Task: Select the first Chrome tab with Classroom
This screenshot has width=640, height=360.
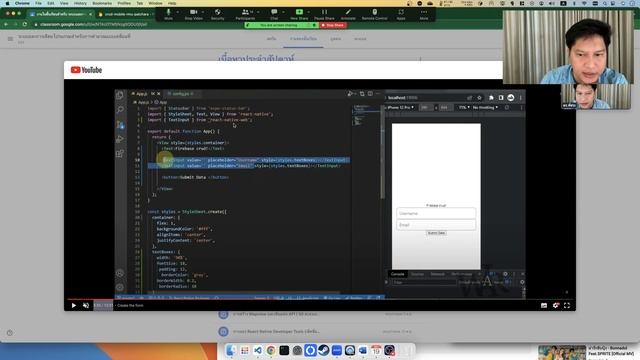Action: click(60, 14)
